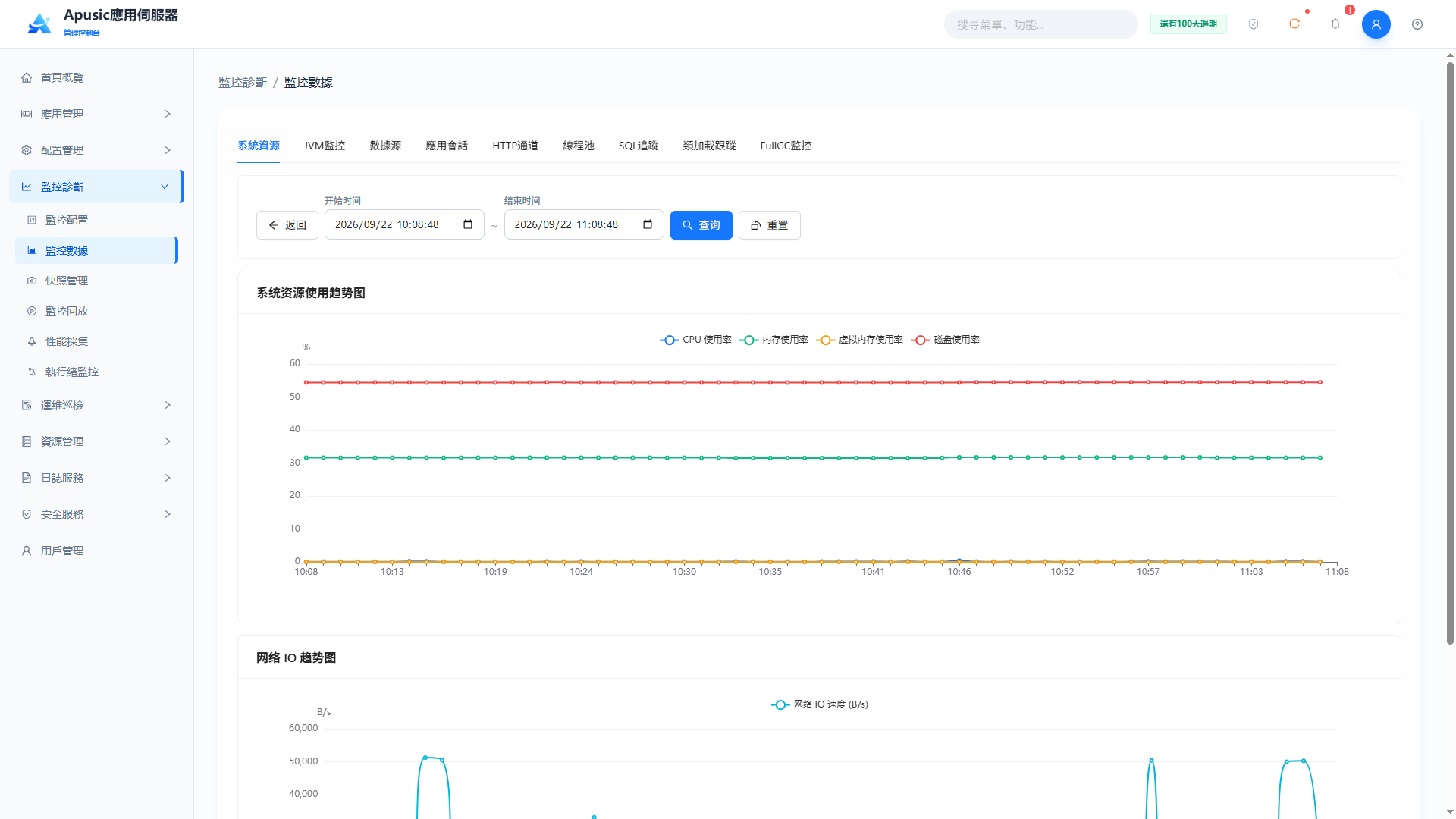Toggle 网络 IO 速度 legend series

tap(820, 704)
